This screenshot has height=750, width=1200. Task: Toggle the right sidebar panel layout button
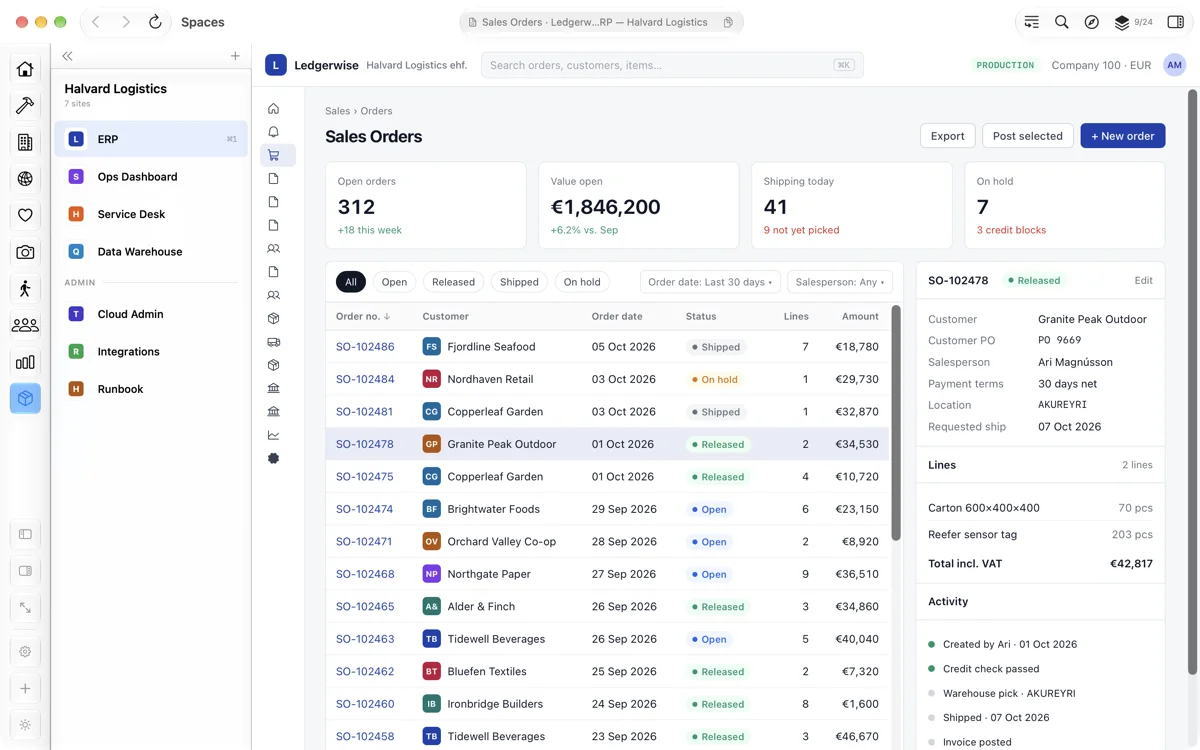[x=25, y=571]
